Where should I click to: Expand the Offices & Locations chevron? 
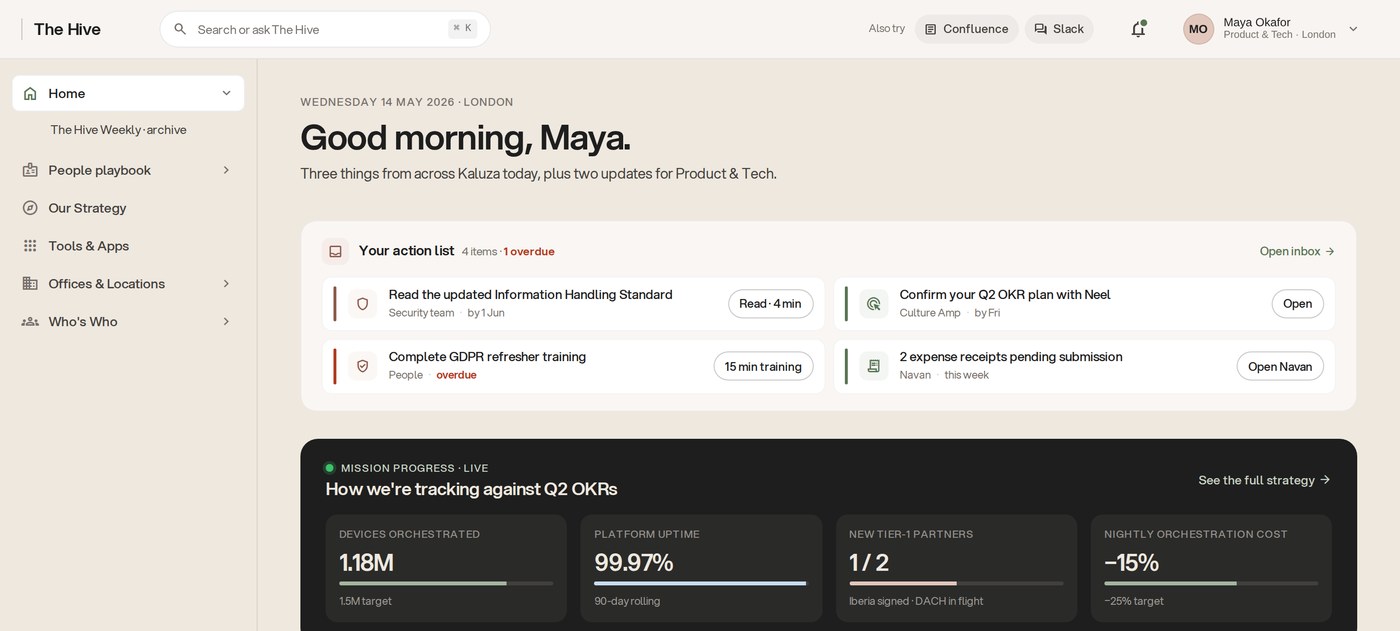click(226, 284)
